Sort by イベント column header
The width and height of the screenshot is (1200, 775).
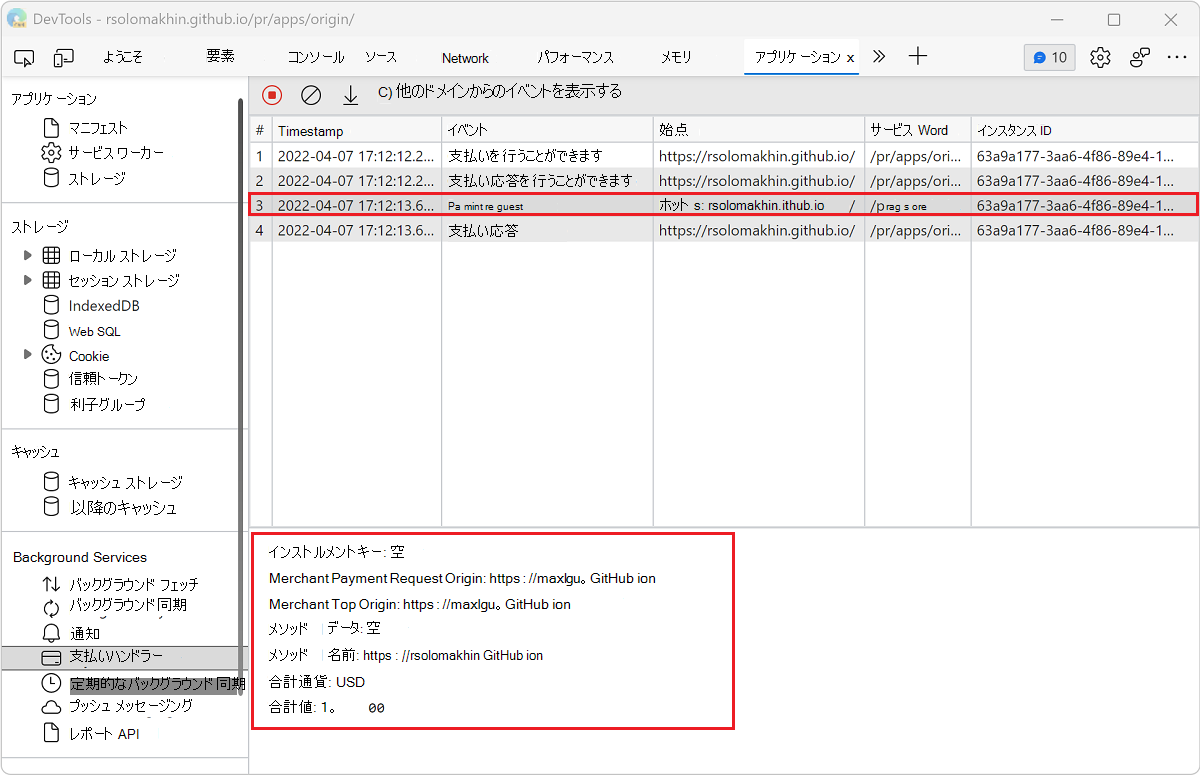547,130
